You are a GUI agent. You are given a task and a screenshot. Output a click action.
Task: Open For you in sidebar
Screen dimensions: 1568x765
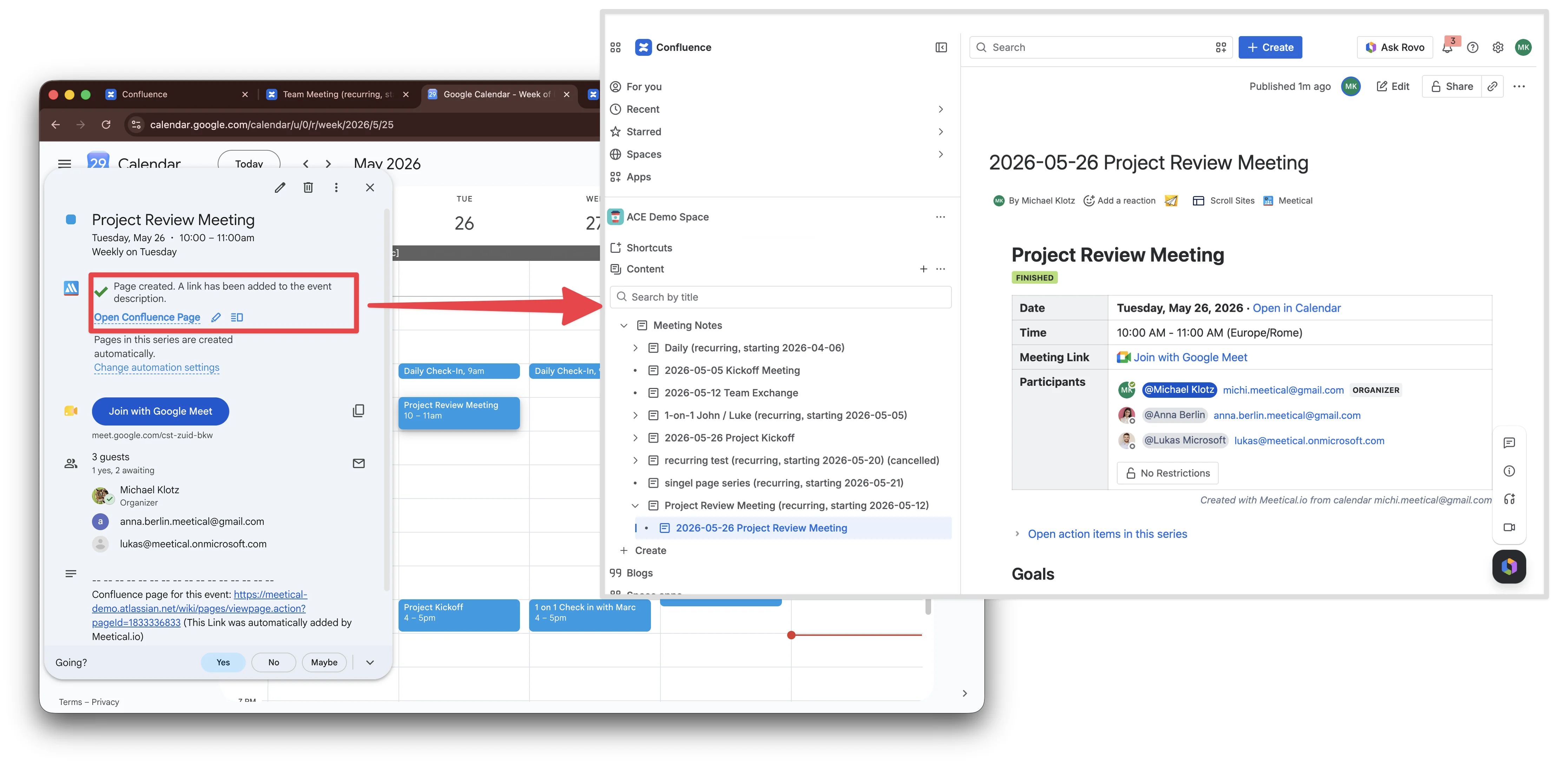click(644, 86)
